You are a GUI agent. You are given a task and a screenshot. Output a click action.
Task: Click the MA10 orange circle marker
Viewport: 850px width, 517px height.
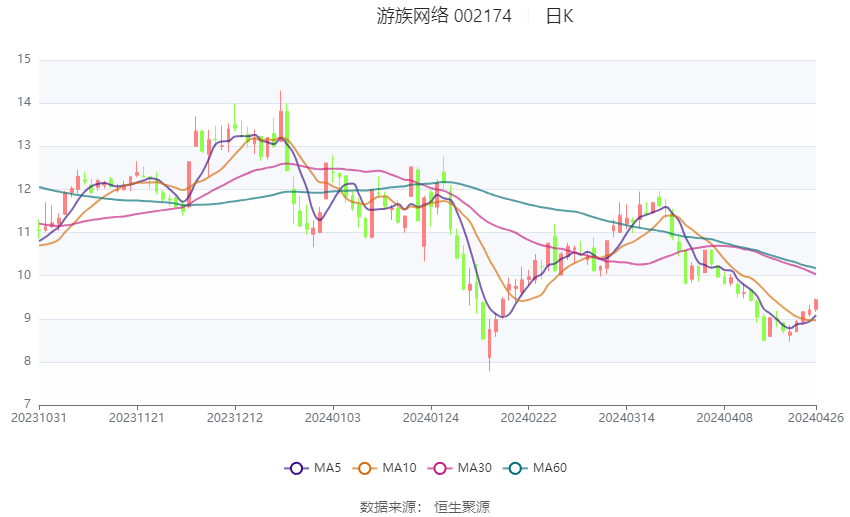365,467
